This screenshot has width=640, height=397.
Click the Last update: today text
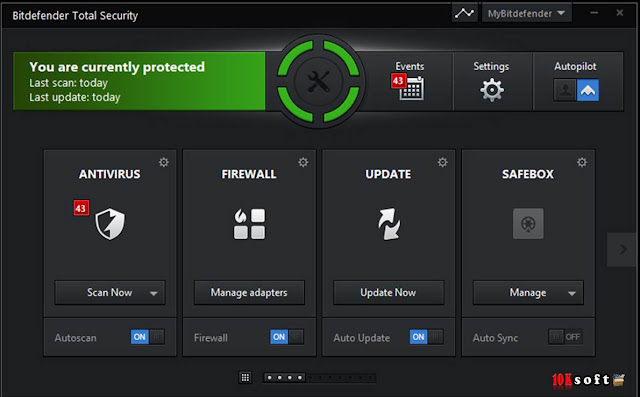(75, 98)
